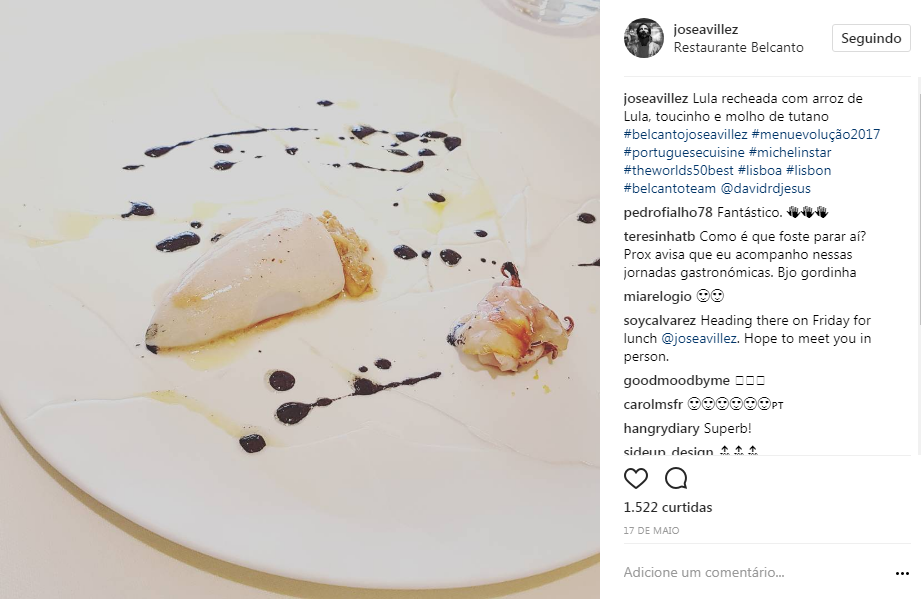Click the comment speech bubble icon

tap(676, 479)
